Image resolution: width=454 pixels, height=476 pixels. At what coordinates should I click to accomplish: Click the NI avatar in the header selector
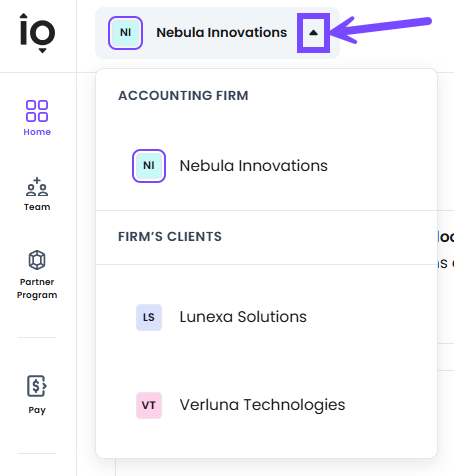(x=125, y=33)
